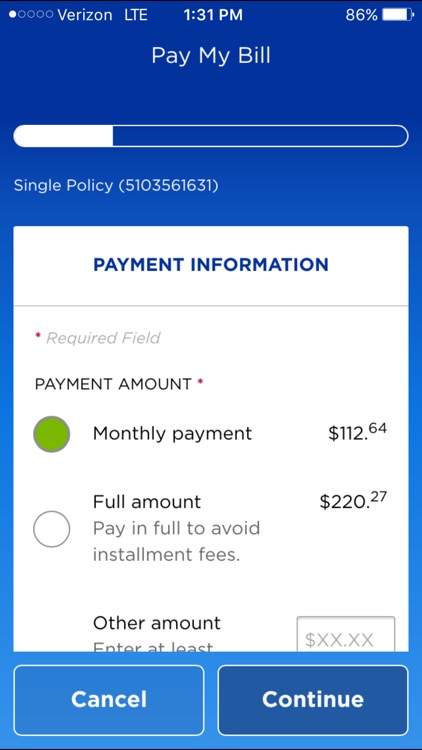Tap the Continue button
The height and width of the screenshot is (750, 422).
click(313, 700)
